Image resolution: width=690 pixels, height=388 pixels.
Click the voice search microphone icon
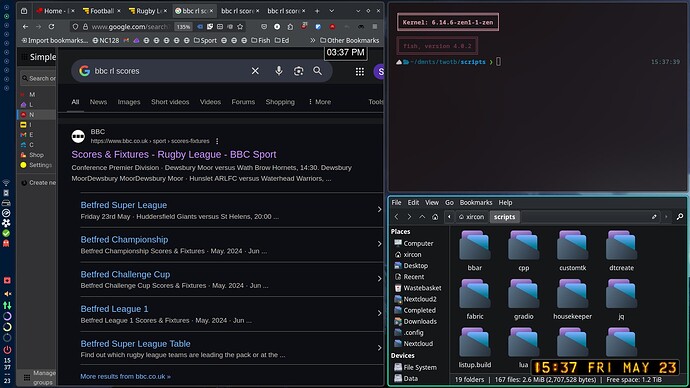[x=279, y=71]
